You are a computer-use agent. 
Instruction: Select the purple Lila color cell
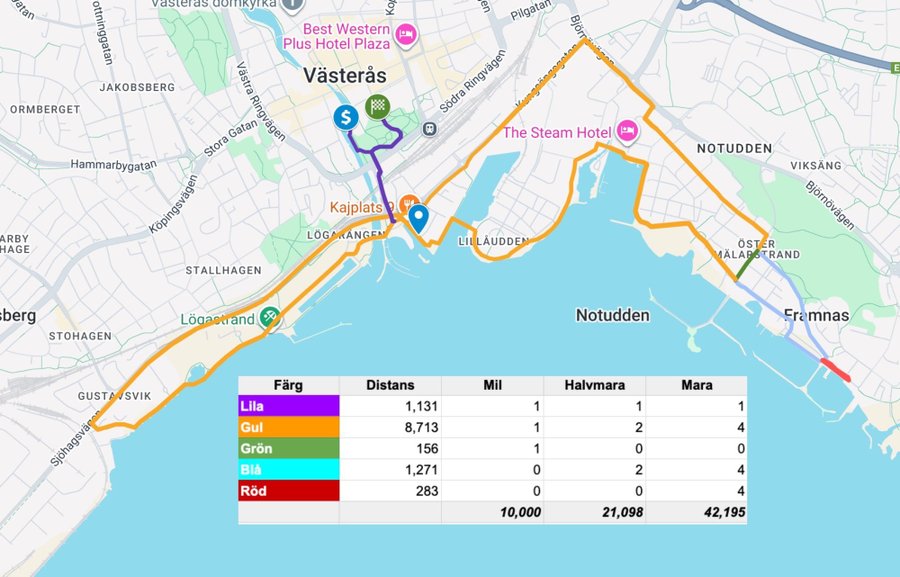[x=288, y=406]
